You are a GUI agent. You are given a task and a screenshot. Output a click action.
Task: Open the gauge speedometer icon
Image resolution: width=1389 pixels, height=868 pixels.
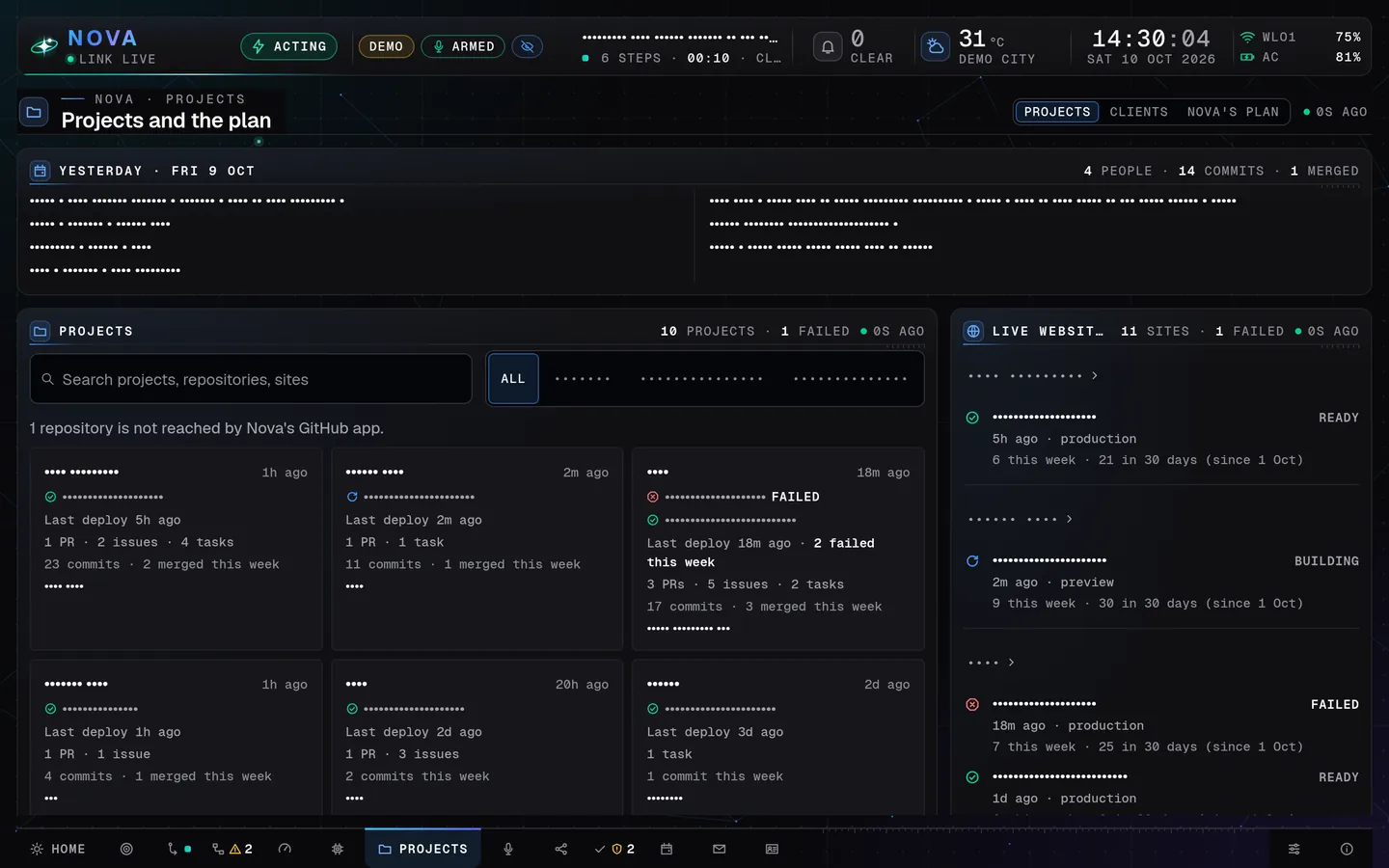[x=285, y=849]
